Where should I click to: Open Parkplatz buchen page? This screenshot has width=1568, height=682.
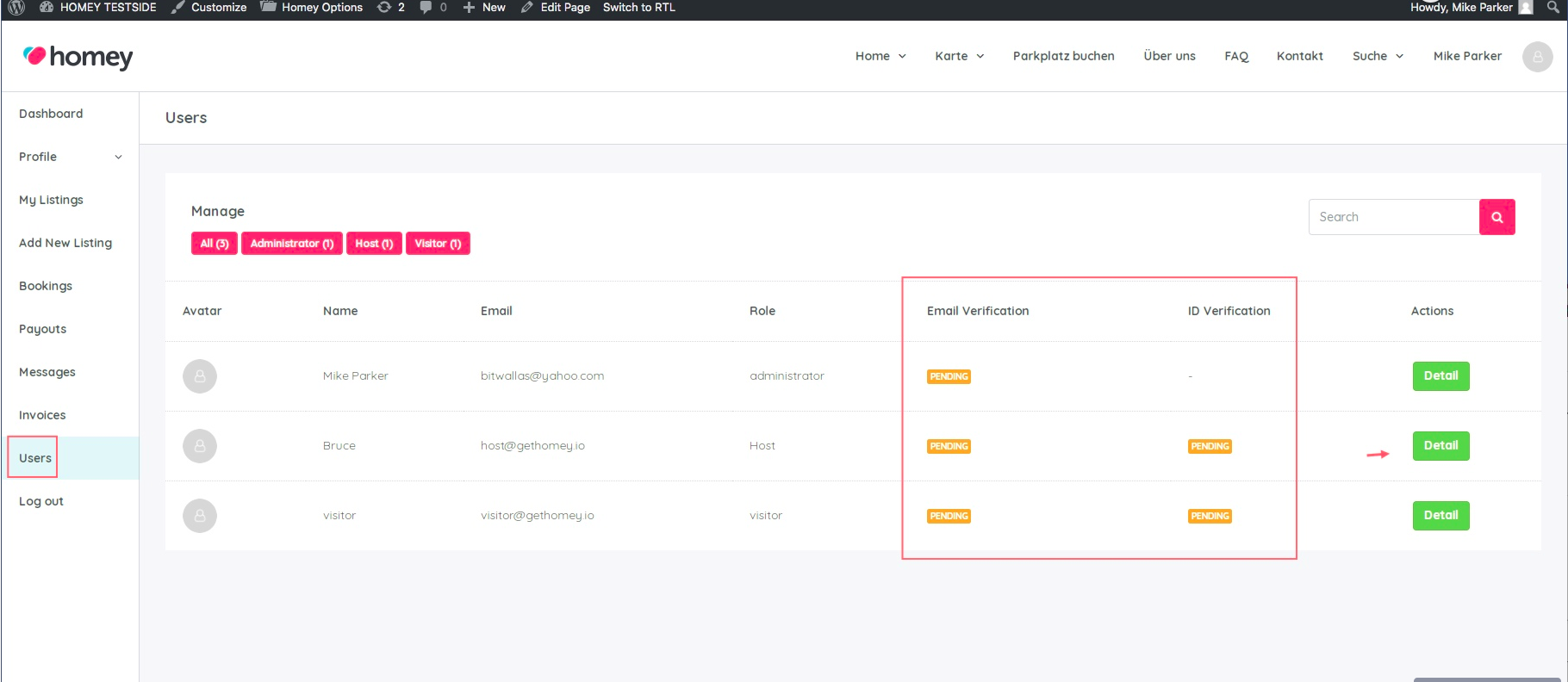pos(1064,56)
